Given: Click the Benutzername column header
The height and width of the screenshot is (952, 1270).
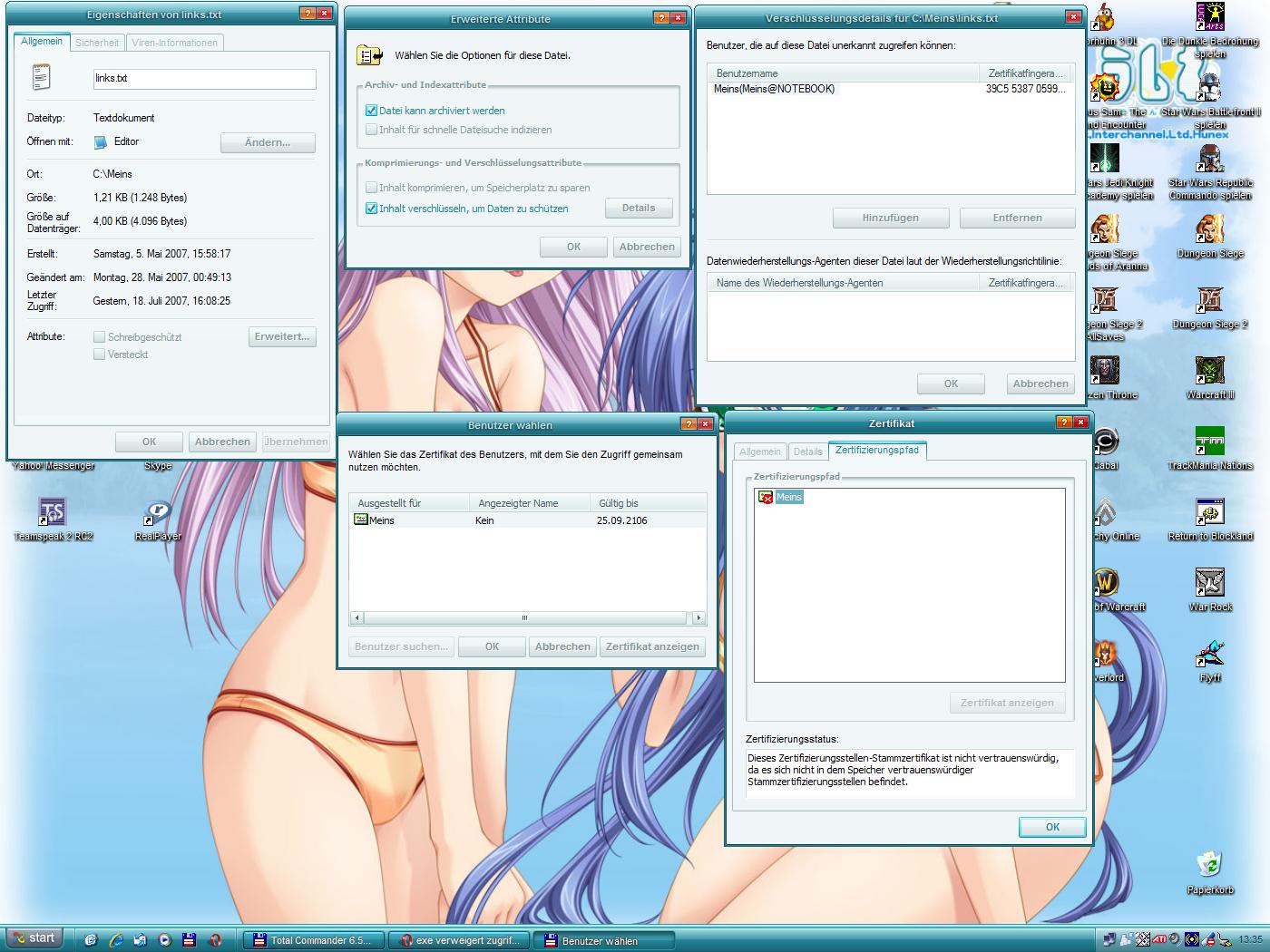Looking at the screenshot, I should (x=842, y=73).
